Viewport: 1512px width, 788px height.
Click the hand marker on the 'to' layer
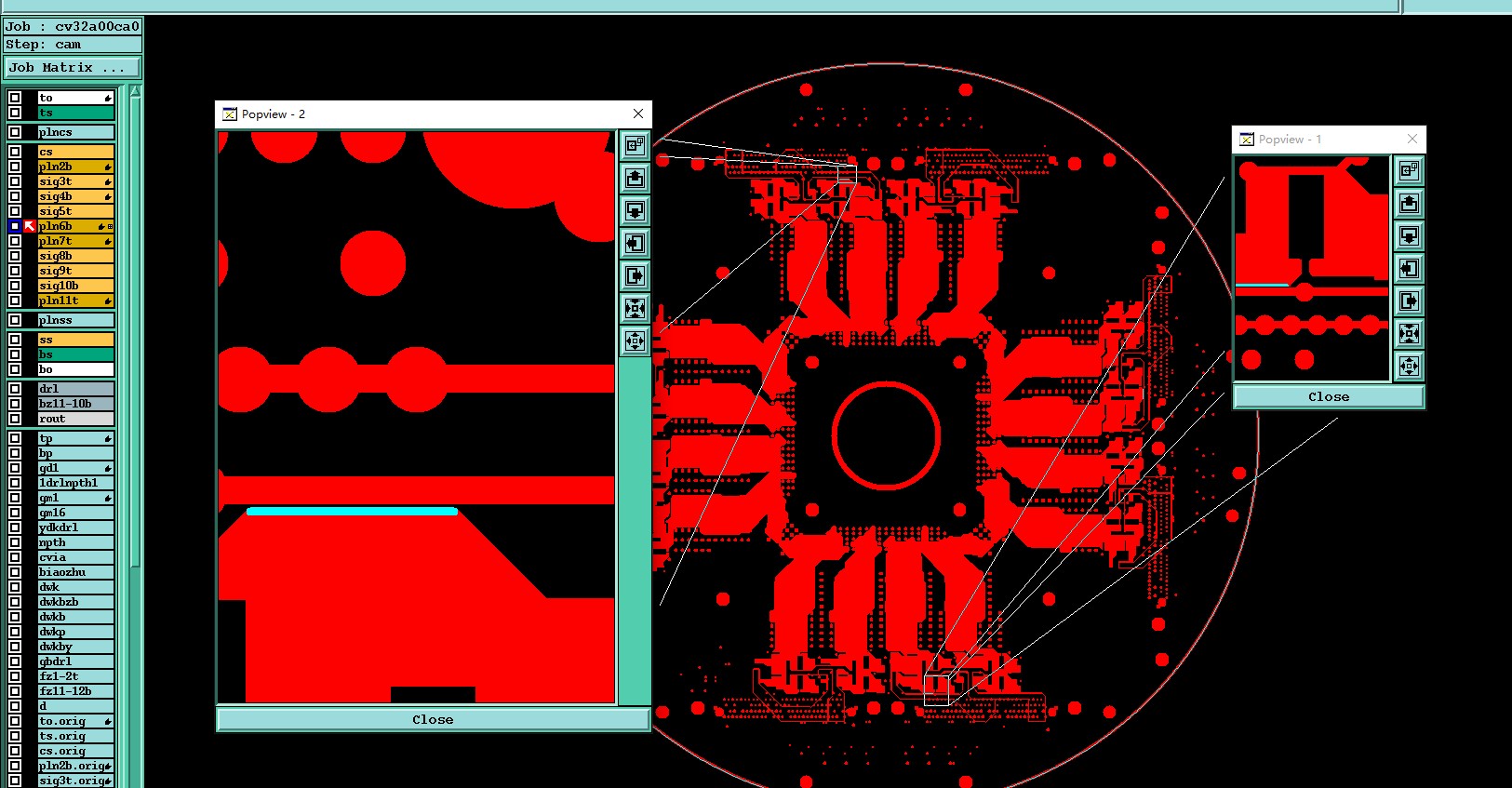click(x=108, y=98)
